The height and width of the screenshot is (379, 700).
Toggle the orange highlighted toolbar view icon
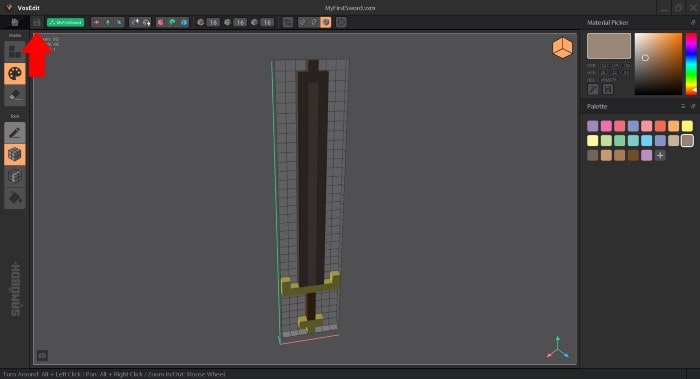coord(326,22)
